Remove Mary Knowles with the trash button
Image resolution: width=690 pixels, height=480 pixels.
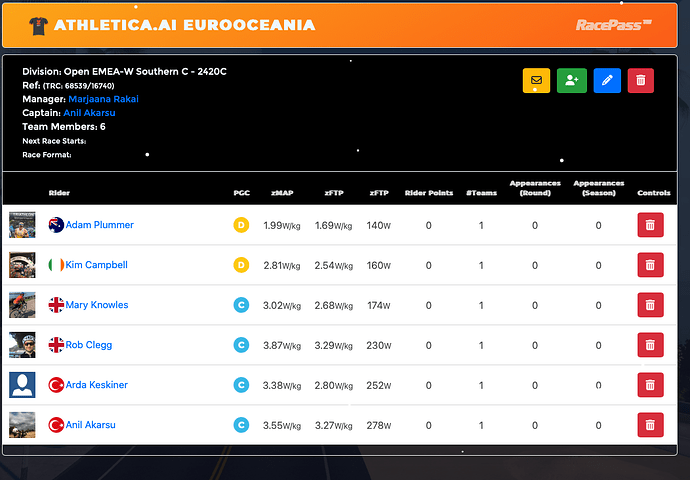click(x=650, y=305)
